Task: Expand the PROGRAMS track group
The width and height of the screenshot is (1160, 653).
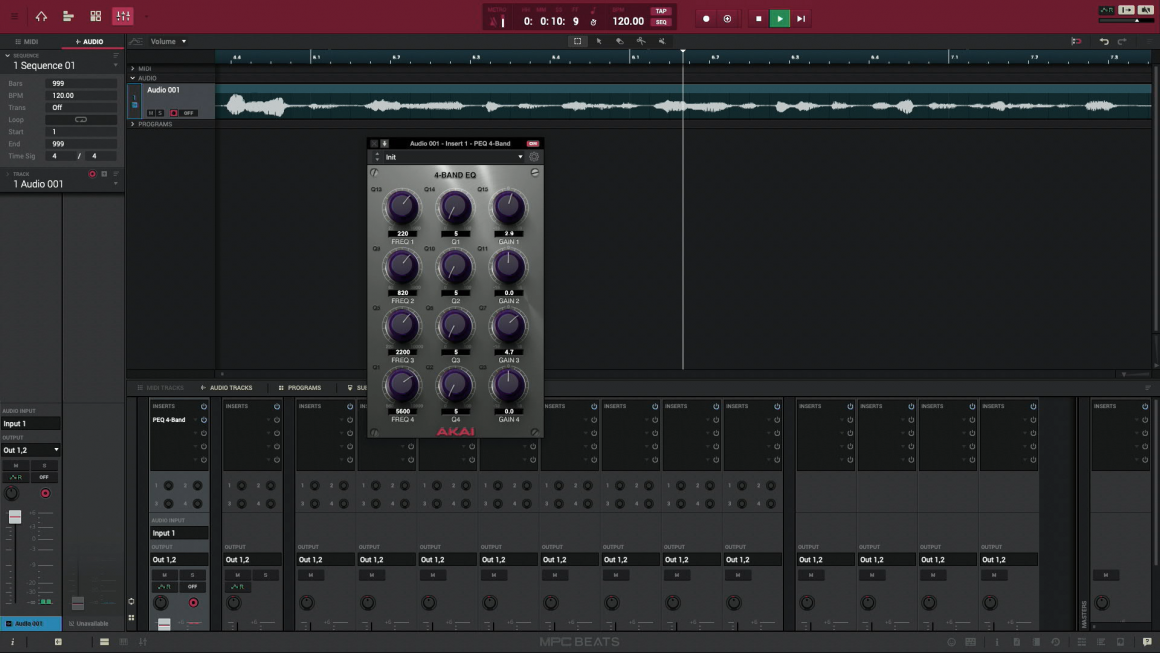Action: [x=133, y=124]
